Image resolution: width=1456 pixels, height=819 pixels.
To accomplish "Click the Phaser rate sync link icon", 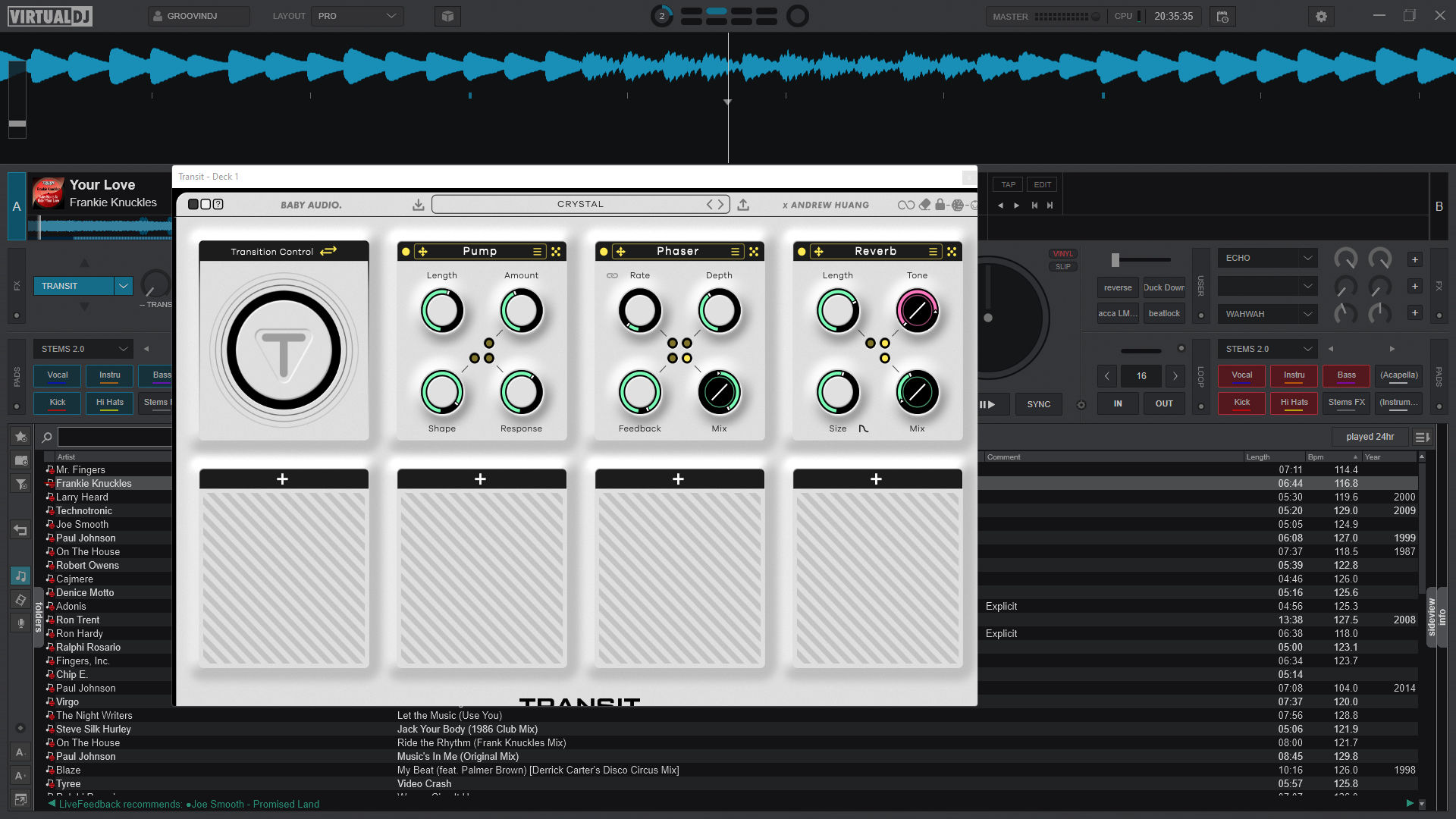I will 612,275.
